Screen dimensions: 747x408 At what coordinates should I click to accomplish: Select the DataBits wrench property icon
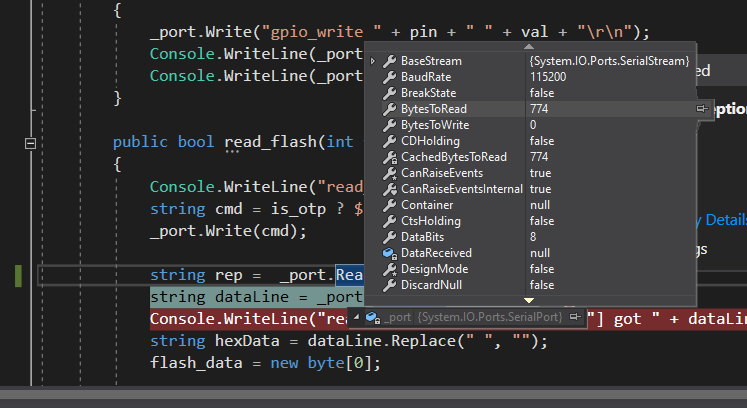click(x=390, y=237)
